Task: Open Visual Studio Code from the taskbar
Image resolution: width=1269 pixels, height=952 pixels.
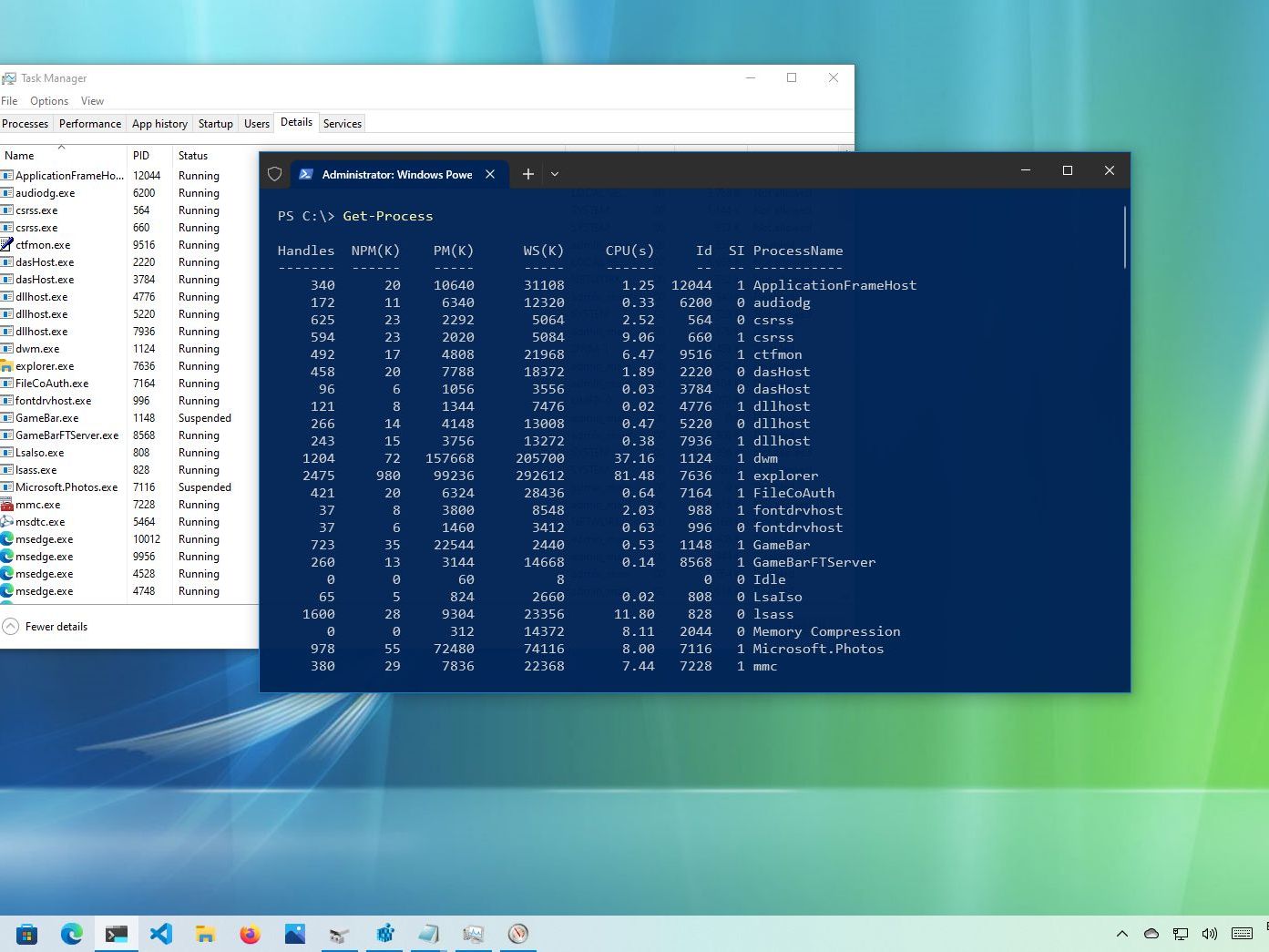Action: pos(161,934)
